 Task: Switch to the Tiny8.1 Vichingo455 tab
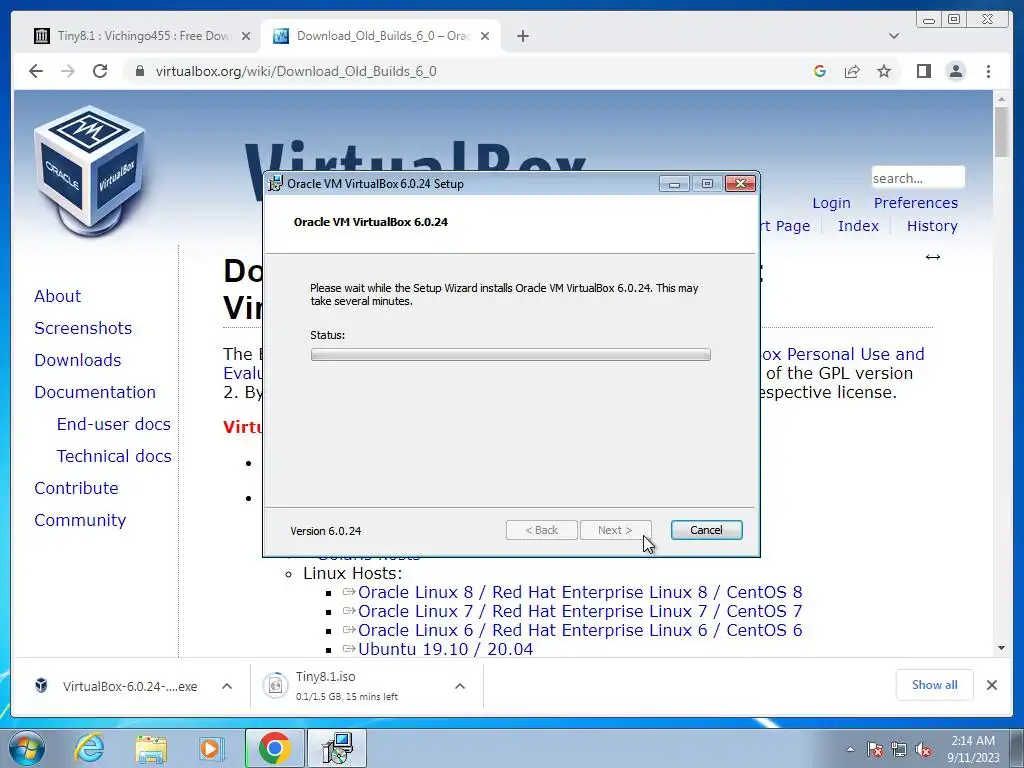tap(142, 36)
